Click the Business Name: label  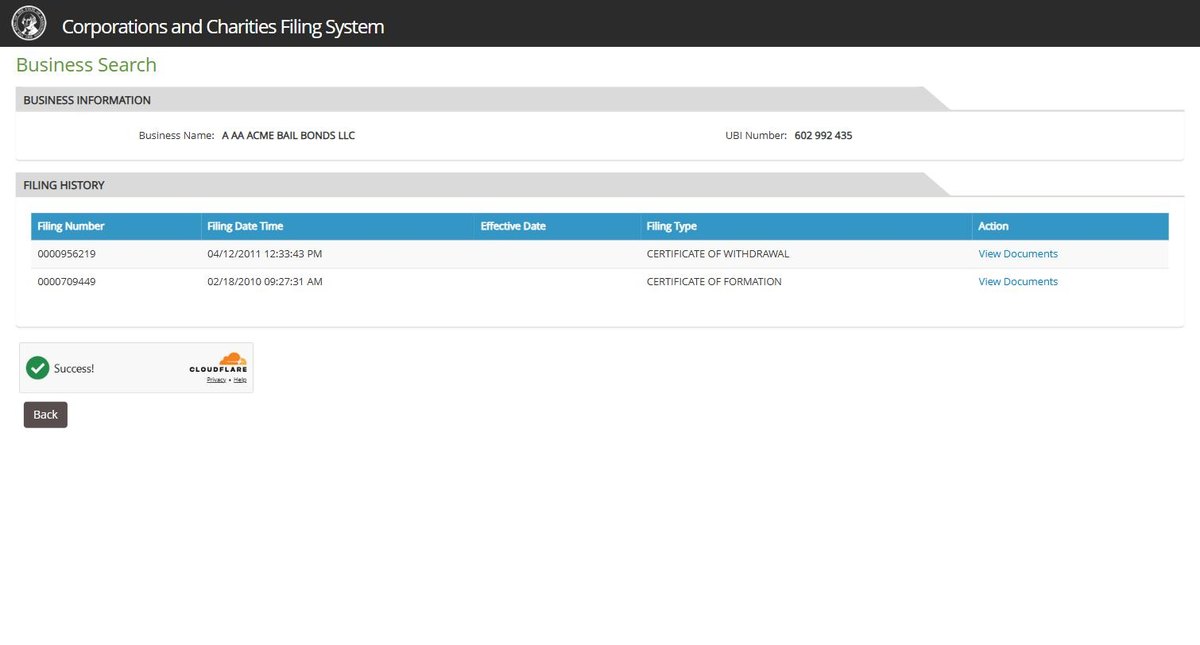coord(176,135)
